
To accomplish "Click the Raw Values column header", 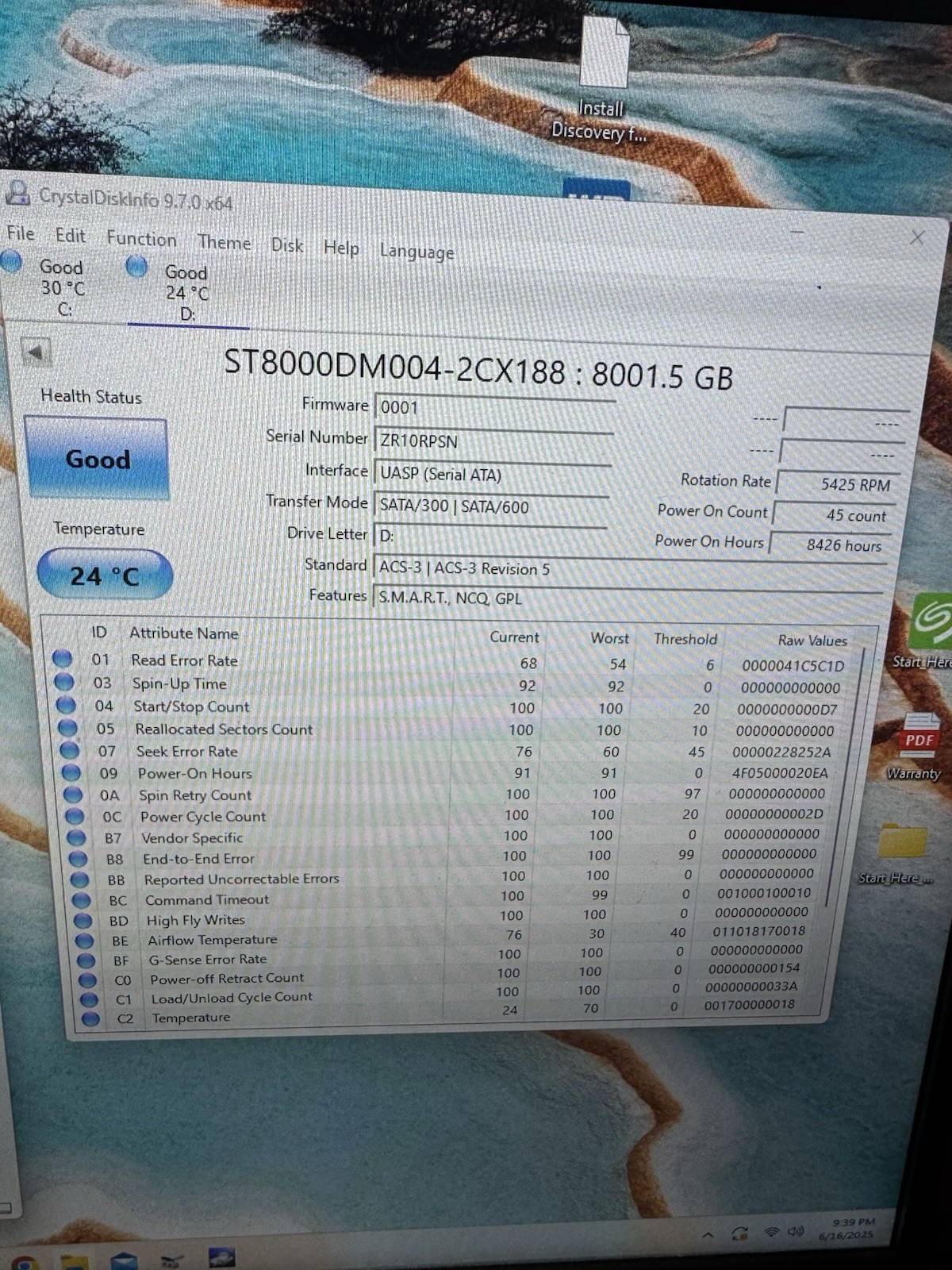I will [812, 640].
